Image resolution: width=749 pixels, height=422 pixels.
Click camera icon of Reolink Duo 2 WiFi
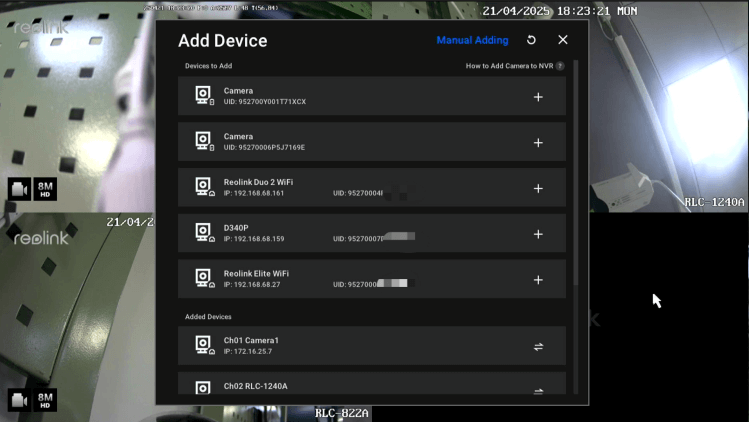pos(204,187)
